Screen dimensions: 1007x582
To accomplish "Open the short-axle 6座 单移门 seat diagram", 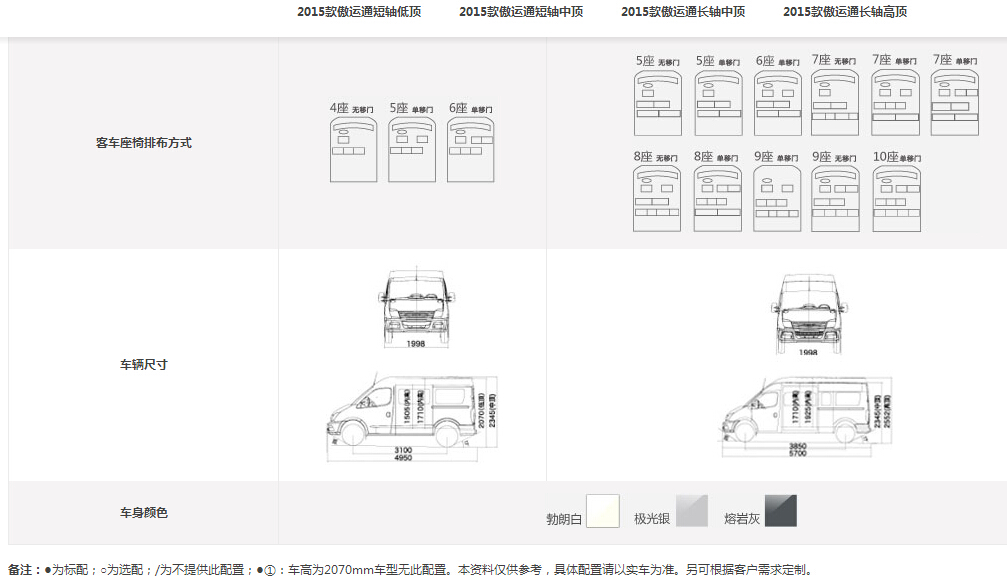I will [x=471, y=149].
